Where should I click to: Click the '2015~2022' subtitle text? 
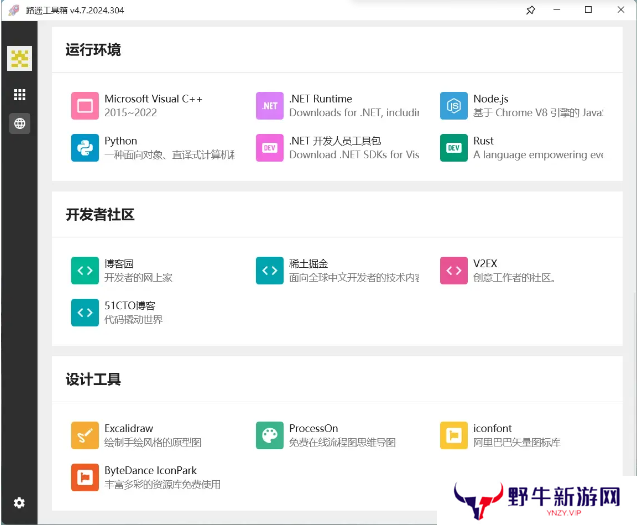(x=130, y=113)
